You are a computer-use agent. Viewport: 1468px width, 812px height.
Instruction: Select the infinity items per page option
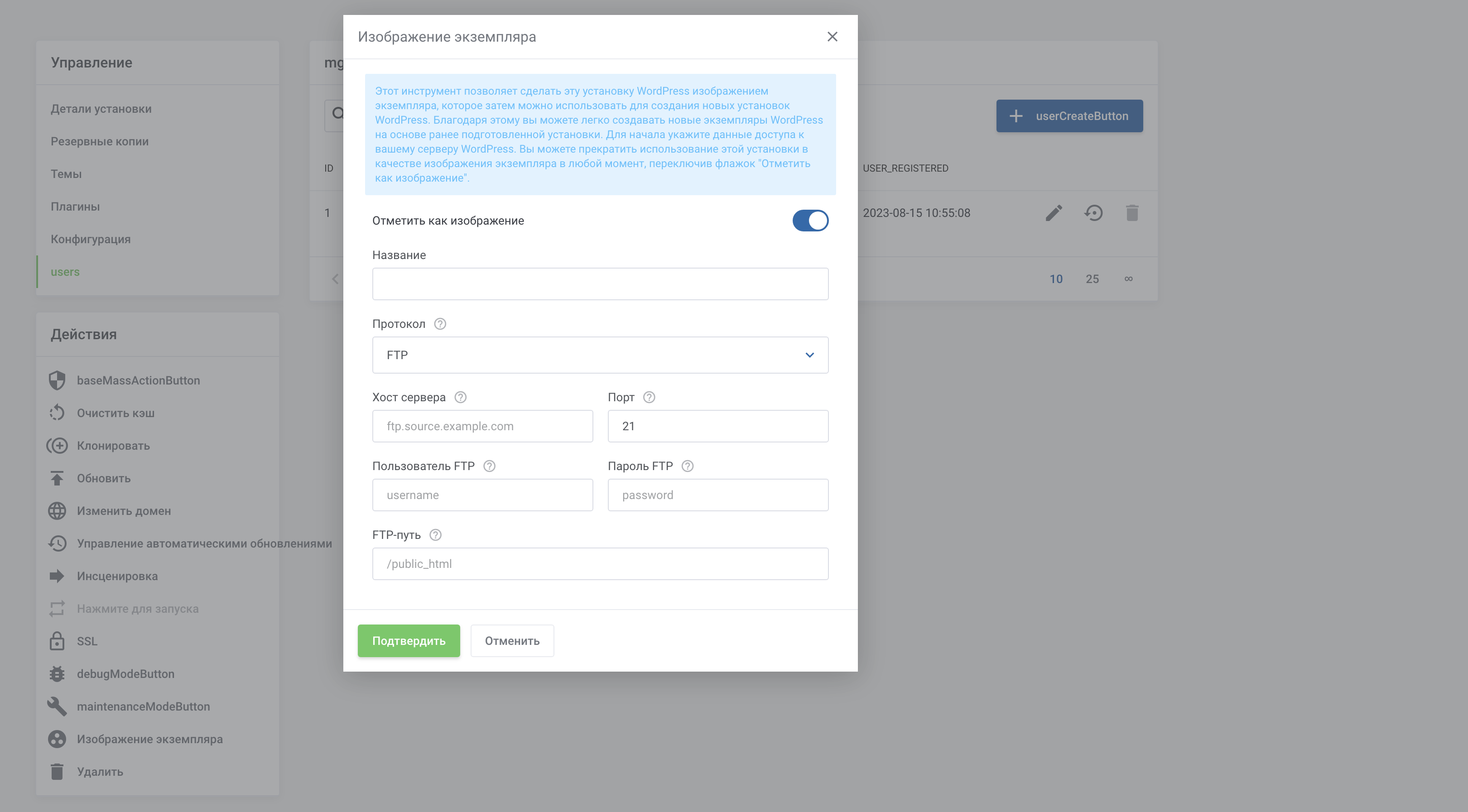pos(1128,279)
